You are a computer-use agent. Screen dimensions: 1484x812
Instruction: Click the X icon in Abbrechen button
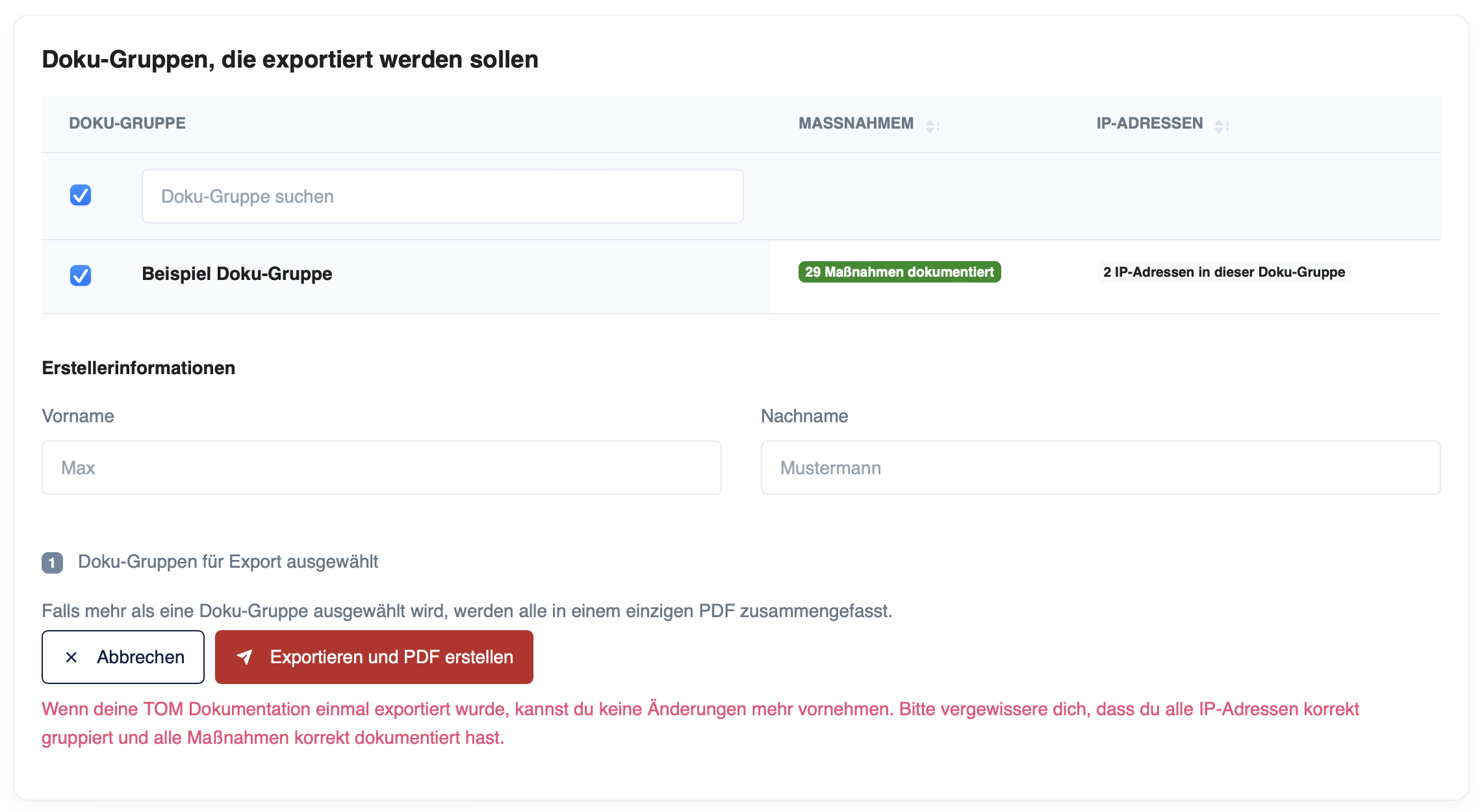[71, 657]
